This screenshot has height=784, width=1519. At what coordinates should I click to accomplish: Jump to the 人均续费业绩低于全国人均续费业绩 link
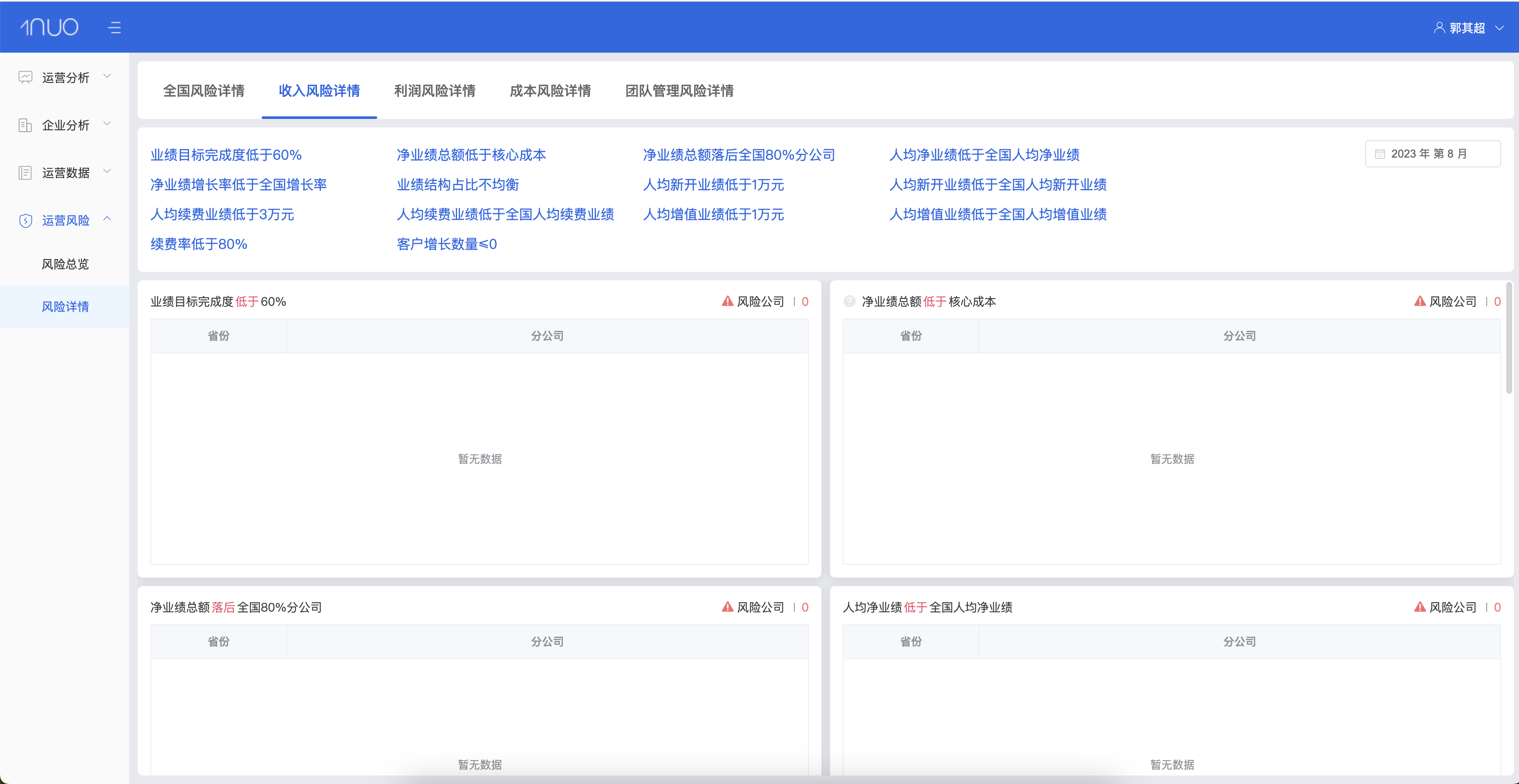pyautogui.click(x=505, y=214)
